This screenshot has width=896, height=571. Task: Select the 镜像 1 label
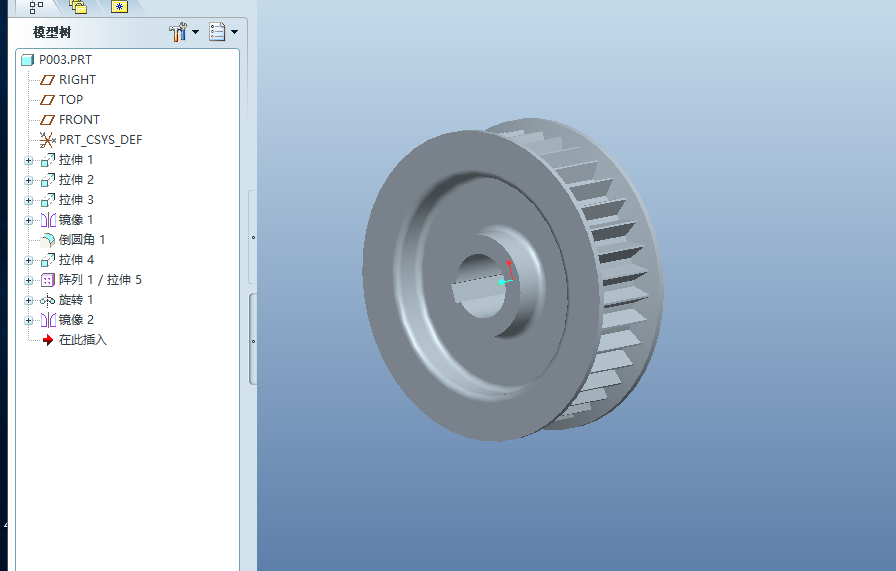coord(76,220)
